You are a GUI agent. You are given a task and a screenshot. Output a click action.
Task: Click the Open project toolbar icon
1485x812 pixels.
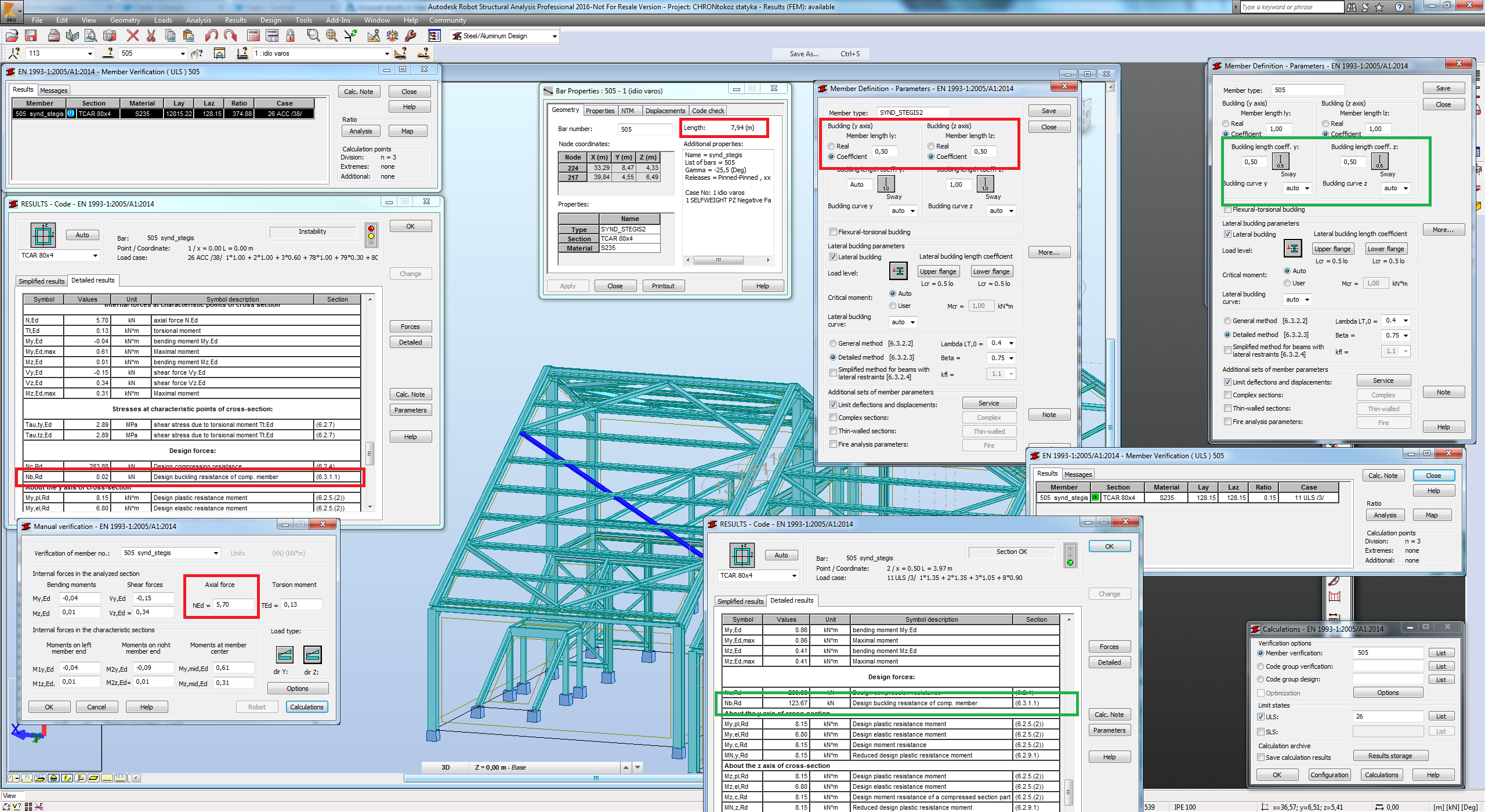12,36
